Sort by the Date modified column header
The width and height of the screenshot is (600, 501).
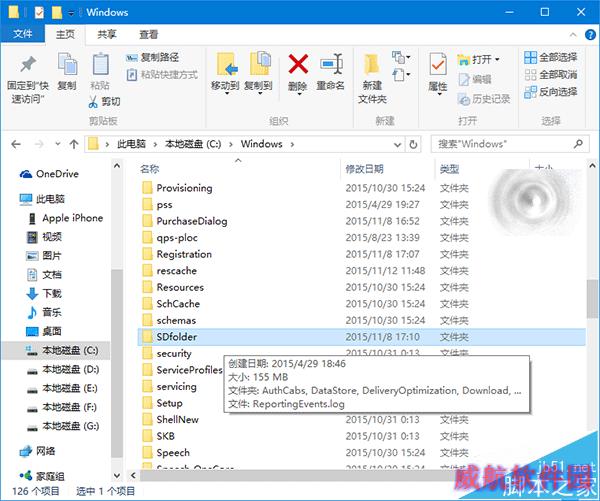(x=364, y=169)
